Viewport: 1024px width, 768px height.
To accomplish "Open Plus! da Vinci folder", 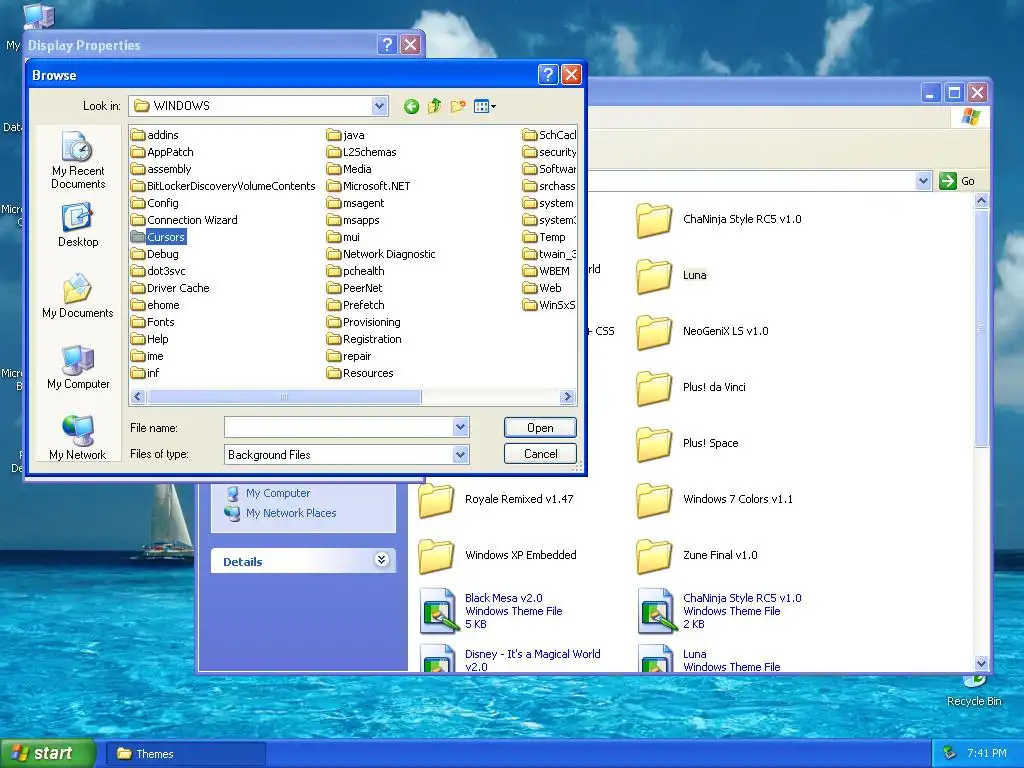I will point(690,387).
